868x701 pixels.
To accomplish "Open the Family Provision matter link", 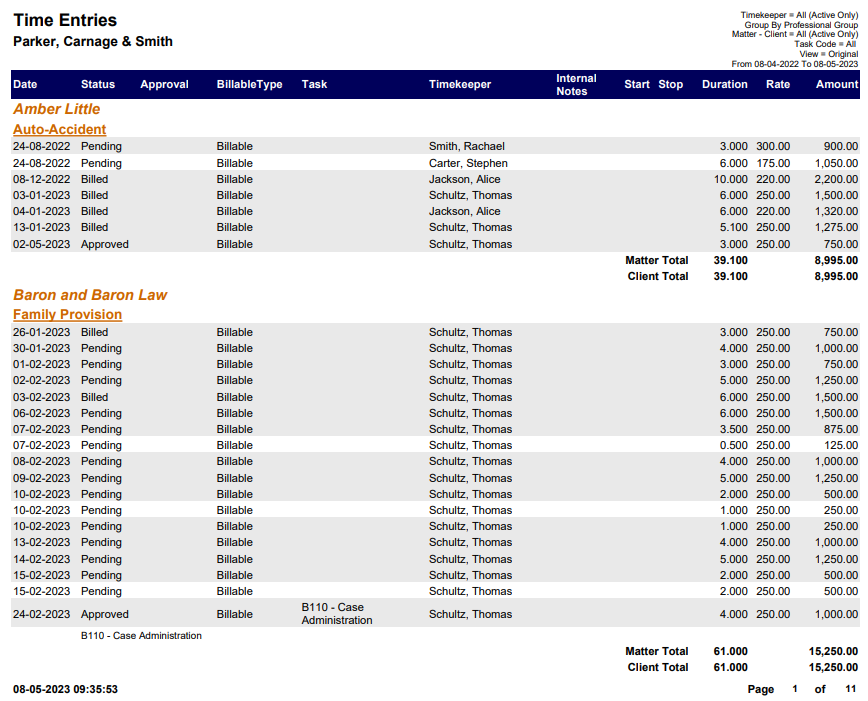I will tap(68, 314).
